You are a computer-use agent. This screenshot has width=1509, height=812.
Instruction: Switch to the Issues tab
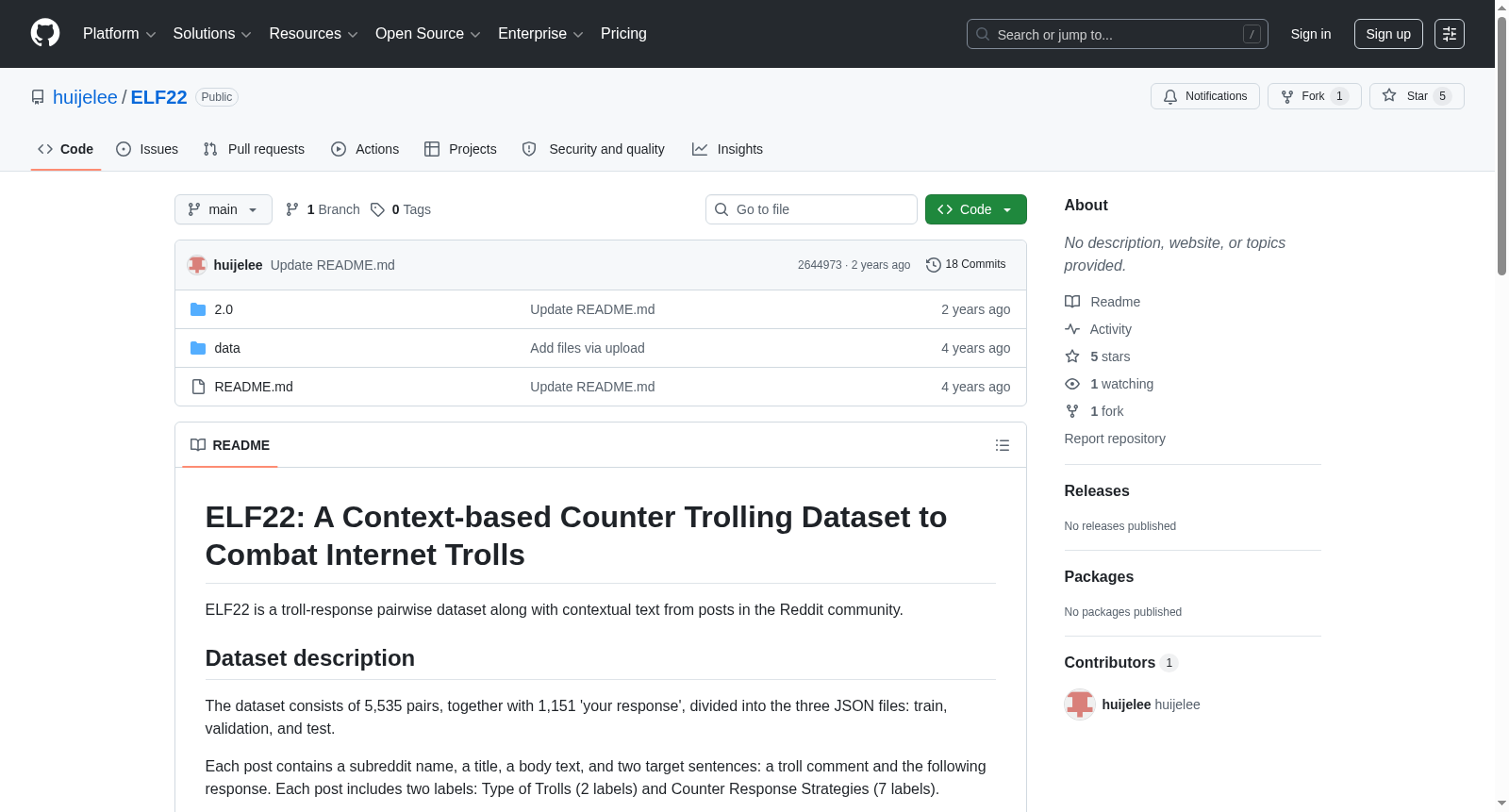point(147,149)
